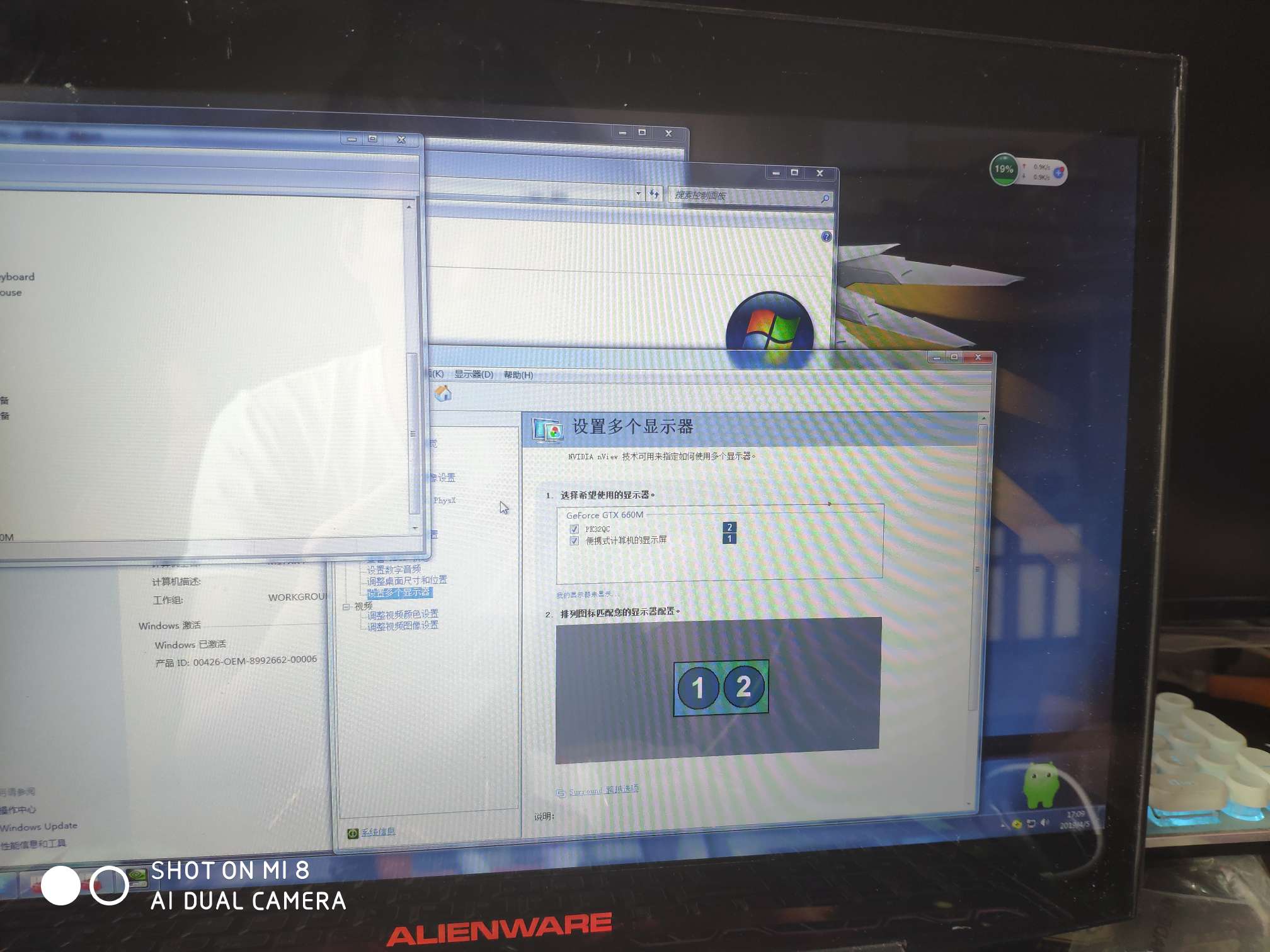Click search magnifier in Control Panel window

tap(825, 199)
